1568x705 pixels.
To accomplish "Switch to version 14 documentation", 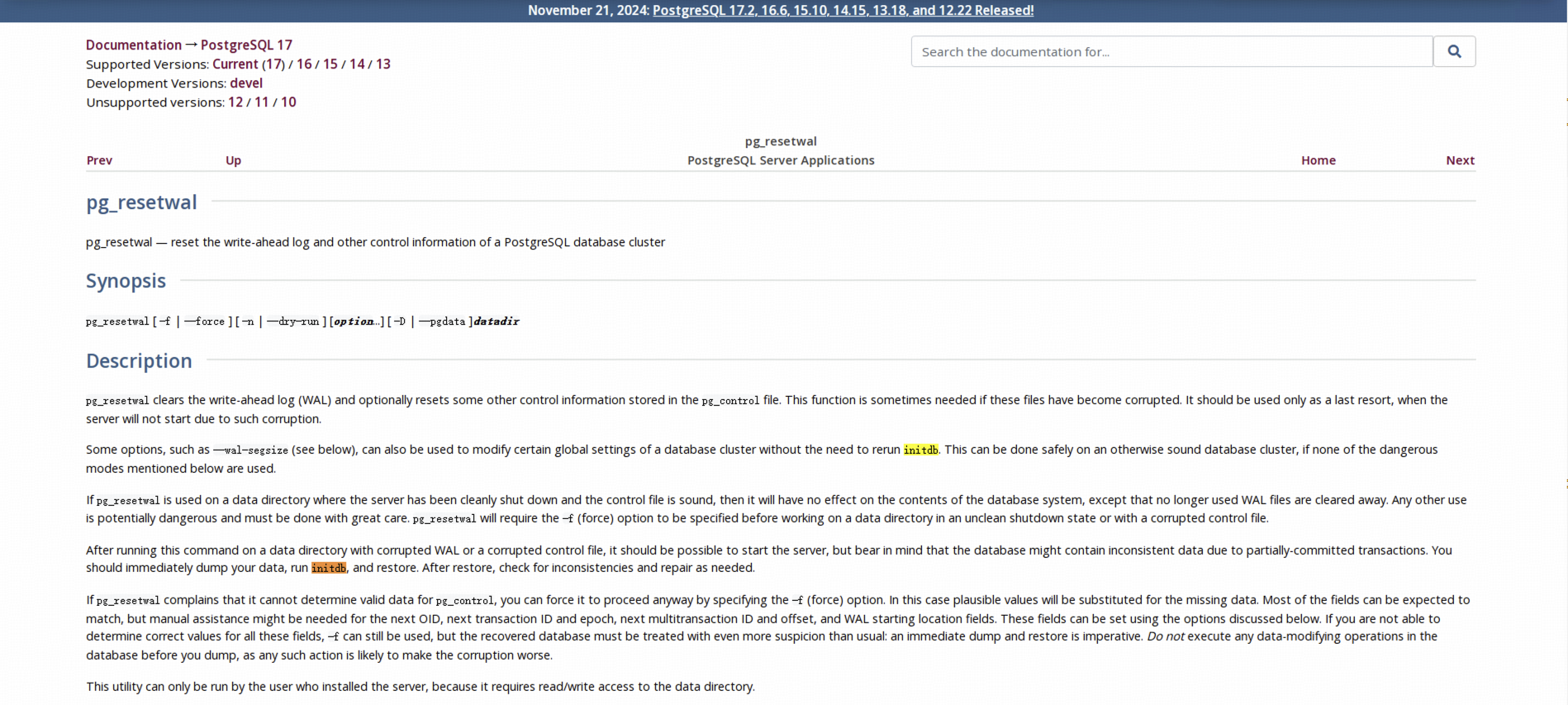I will click(x=357, y=64).
